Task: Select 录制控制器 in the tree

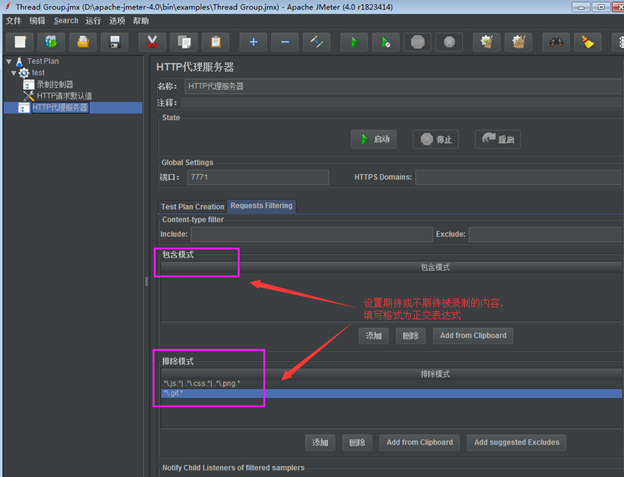Action: tap(55, 84)
